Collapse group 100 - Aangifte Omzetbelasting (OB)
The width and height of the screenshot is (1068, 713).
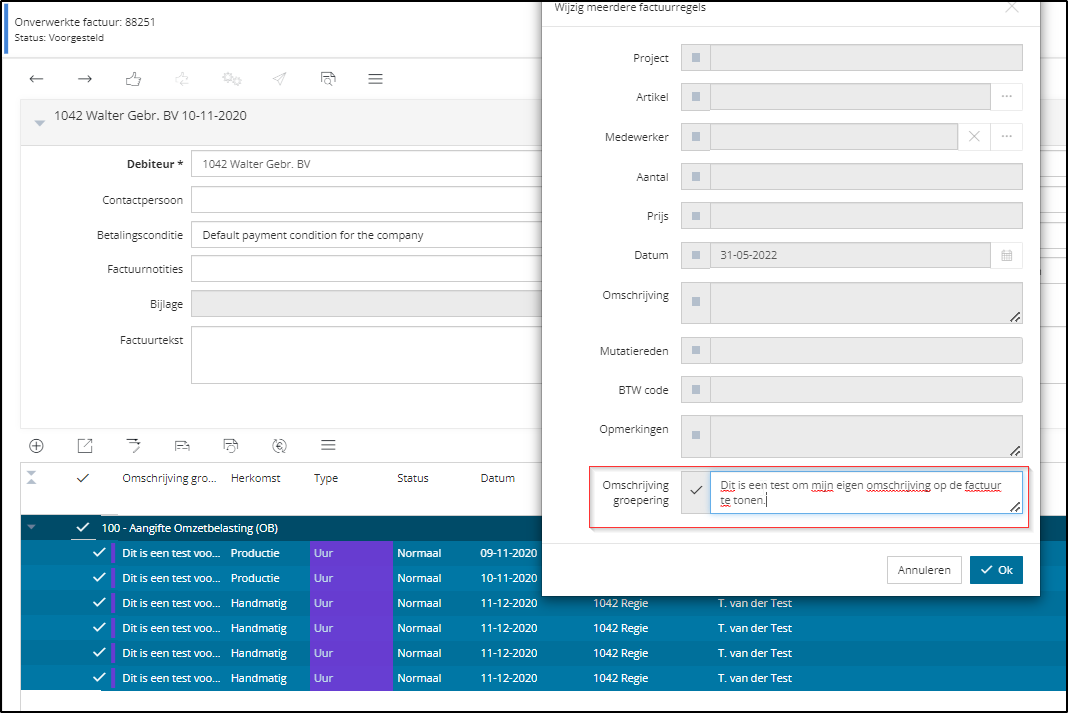pyautogui.click(x=31, y=527)
